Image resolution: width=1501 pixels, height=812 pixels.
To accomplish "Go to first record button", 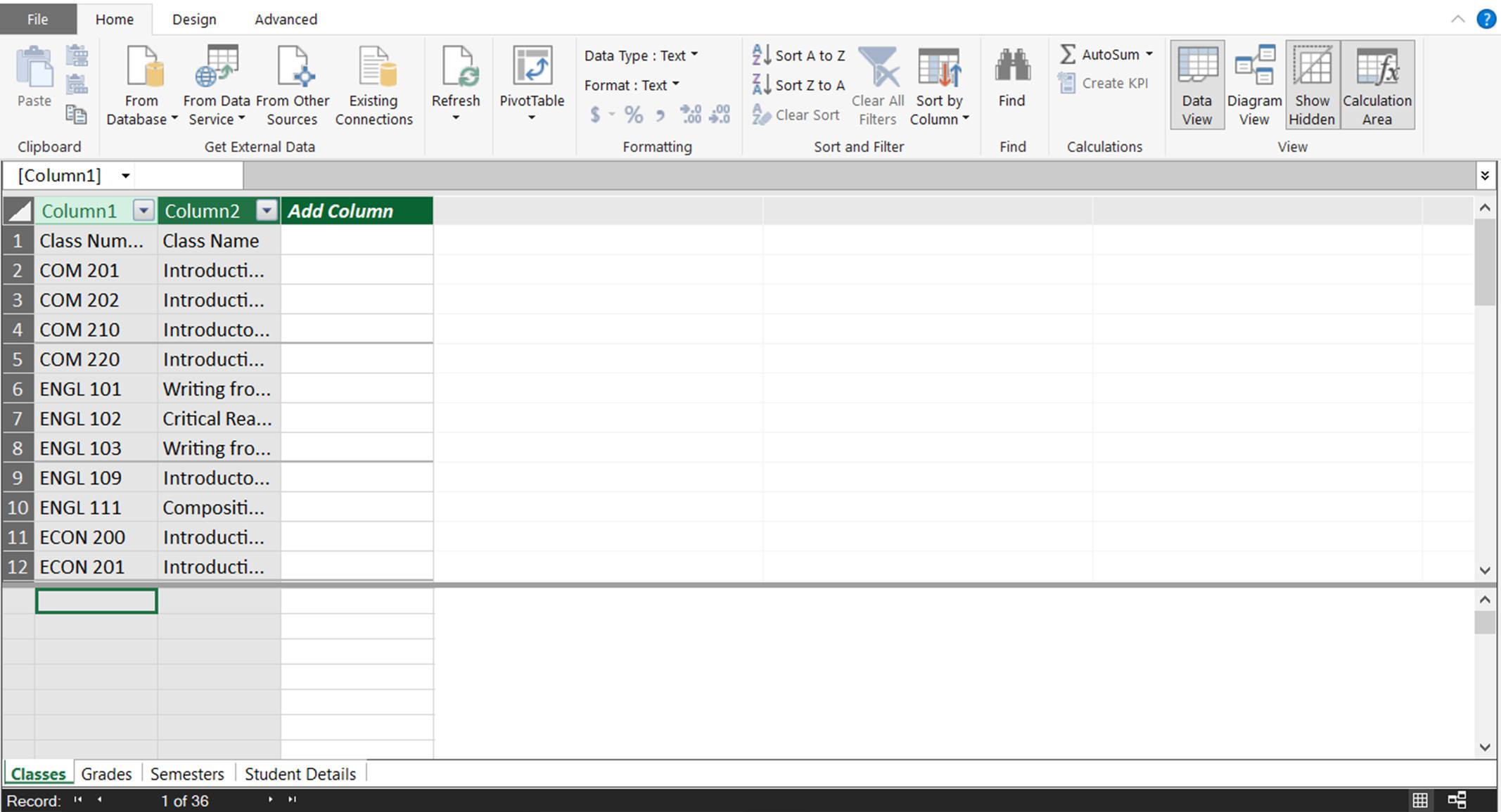I will point(78,799).
